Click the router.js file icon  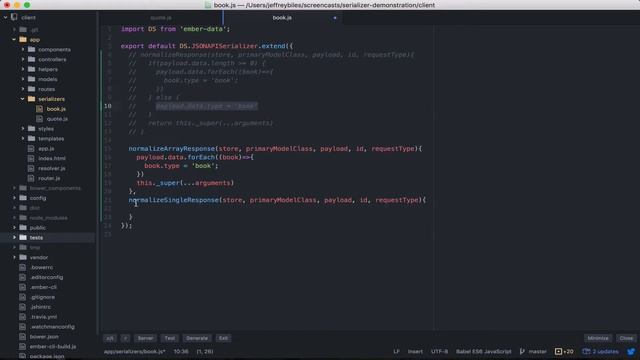tap(31, 178)
